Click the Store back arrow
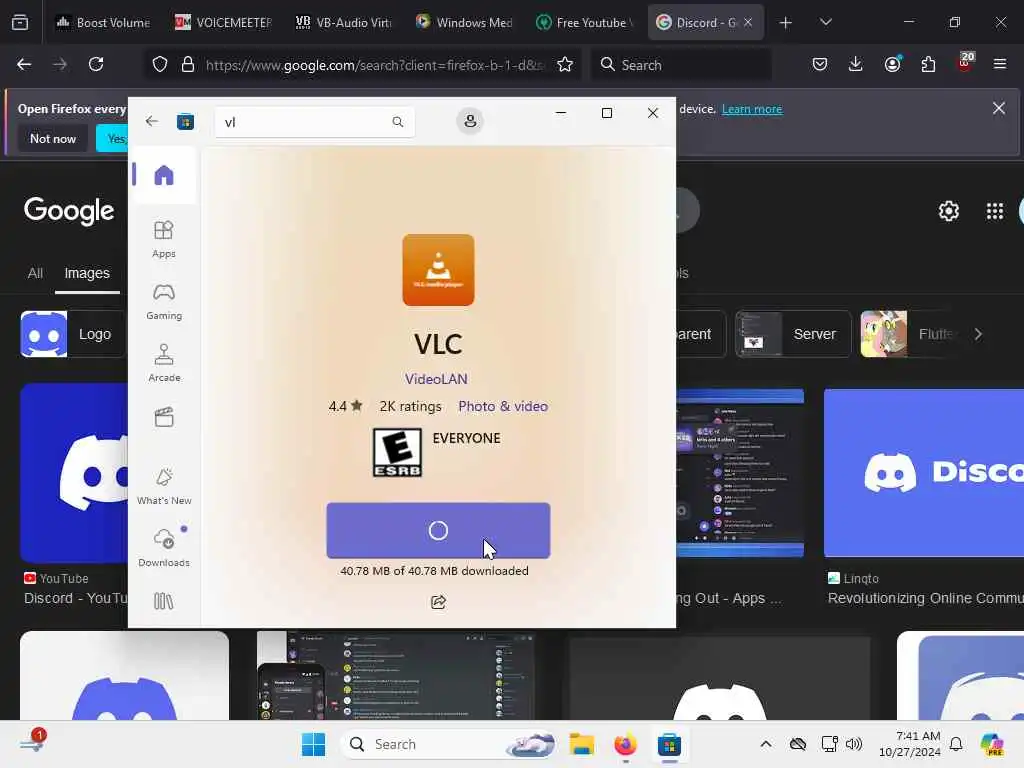 pos(152,121)
